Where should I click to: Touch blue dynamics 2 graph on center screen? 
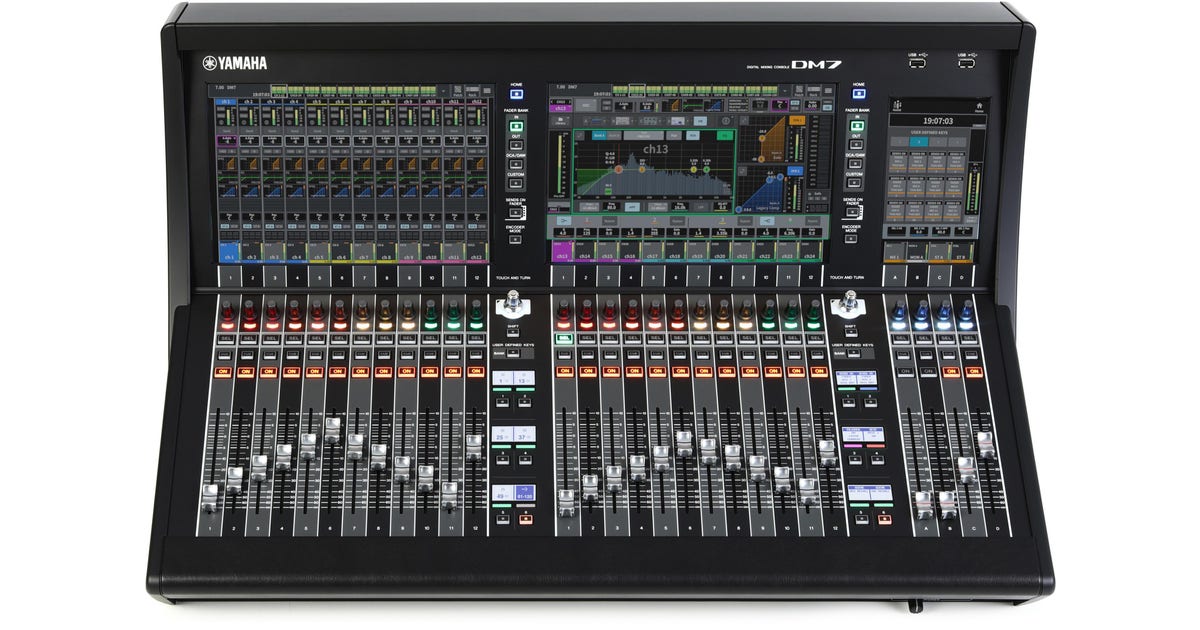[762, 189]
